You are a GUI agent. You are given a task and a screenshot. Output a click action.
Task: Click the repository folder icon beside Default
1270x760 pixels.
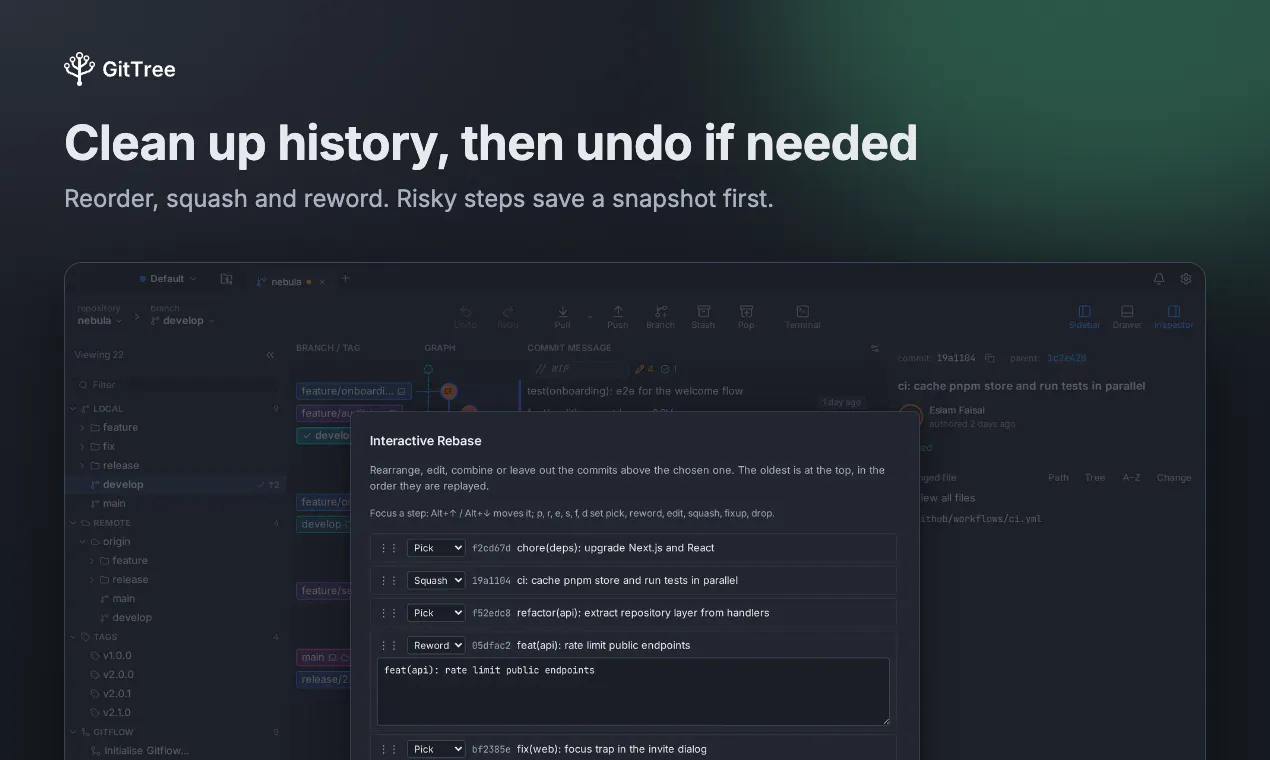tap(226, 279)
